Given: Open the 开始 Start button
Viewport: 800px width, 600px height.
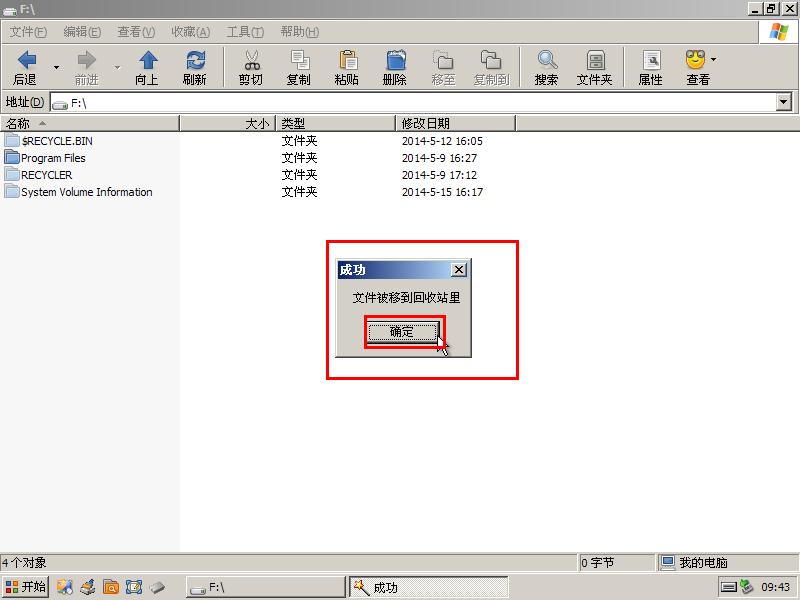Looking at the screenshot, I should point(26,587).
